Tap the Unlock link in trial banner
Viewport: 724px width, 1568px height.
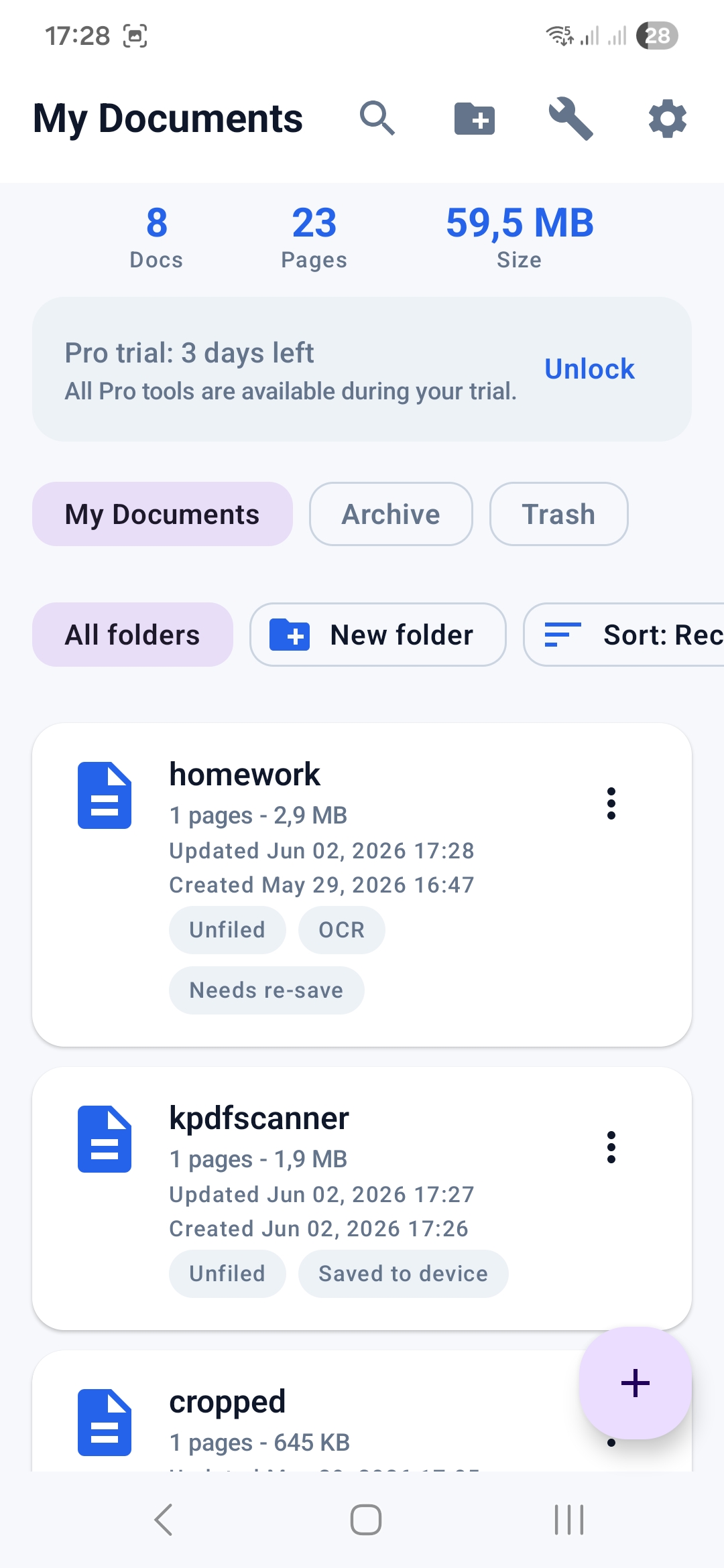click(589, 369)
